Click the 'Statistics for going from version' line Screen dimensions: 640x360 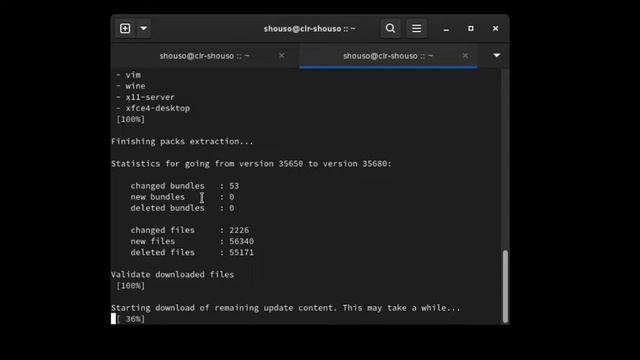(x=251, y=164)
